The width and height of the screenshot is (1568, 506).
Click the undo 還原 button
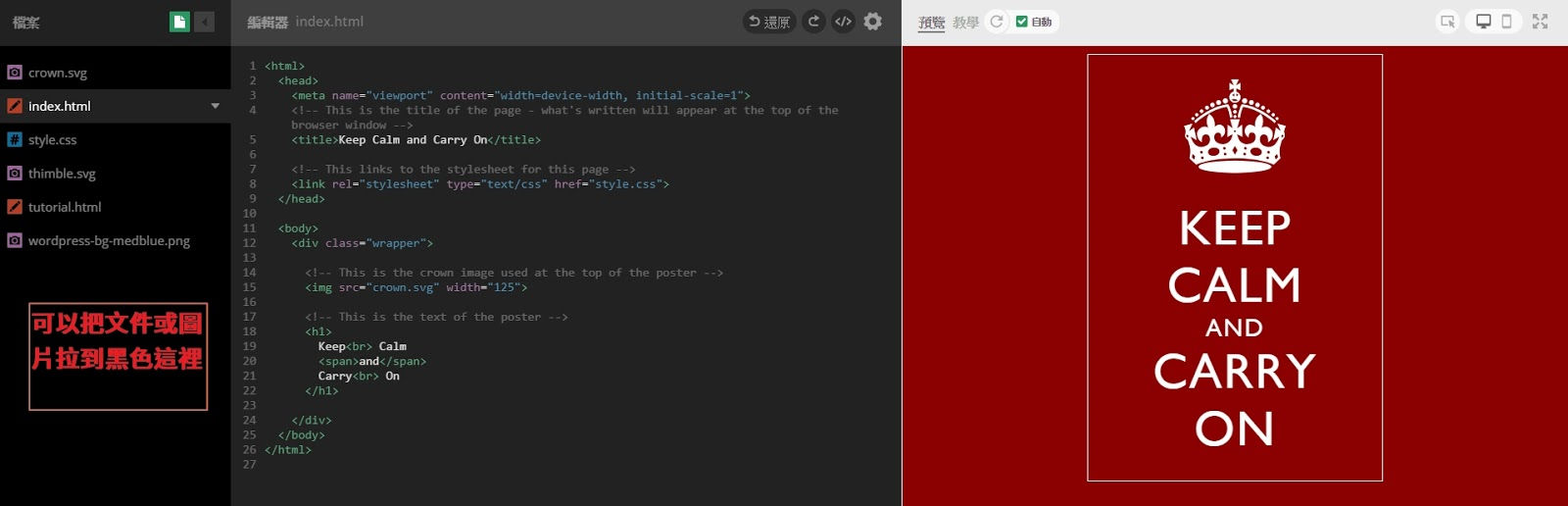(x=769, y=22)
